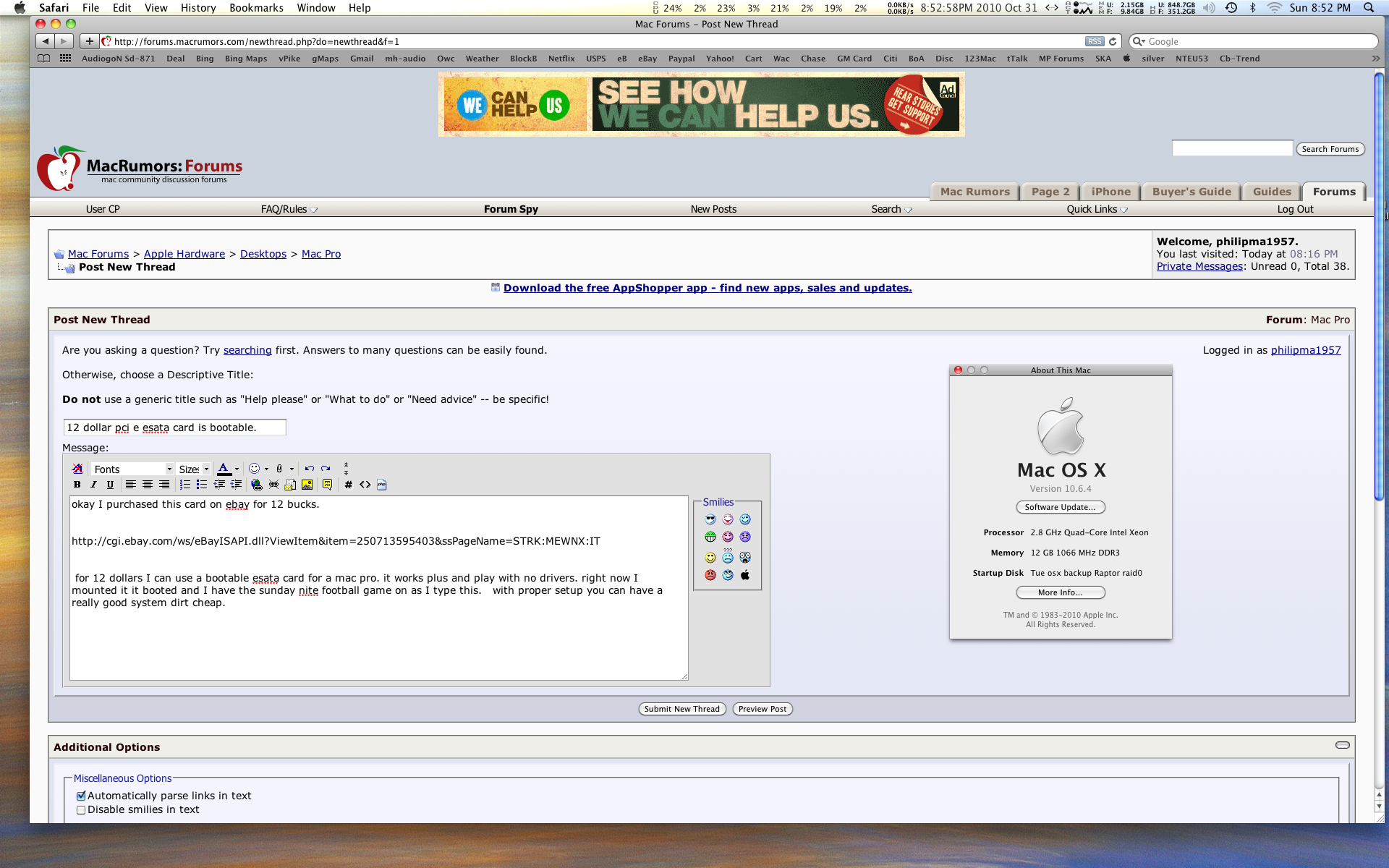Select the ordered list icon
This screenshot has height=868, width=1389.
184,485
